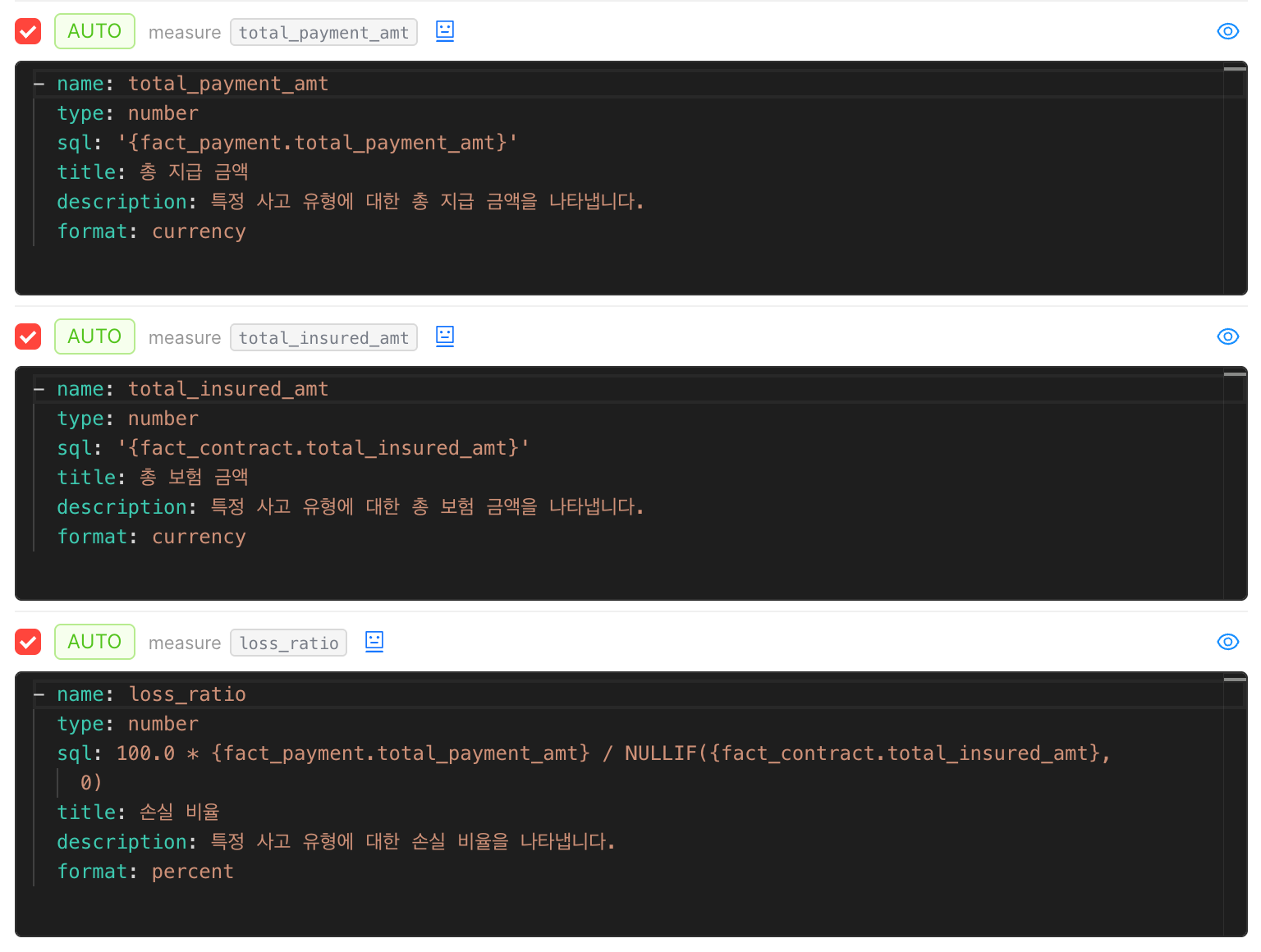The height and width of the screenshot is (952, 1261).
Task: Click the loss_ratio sql line with NULLIF
Action: pos(584,753)
